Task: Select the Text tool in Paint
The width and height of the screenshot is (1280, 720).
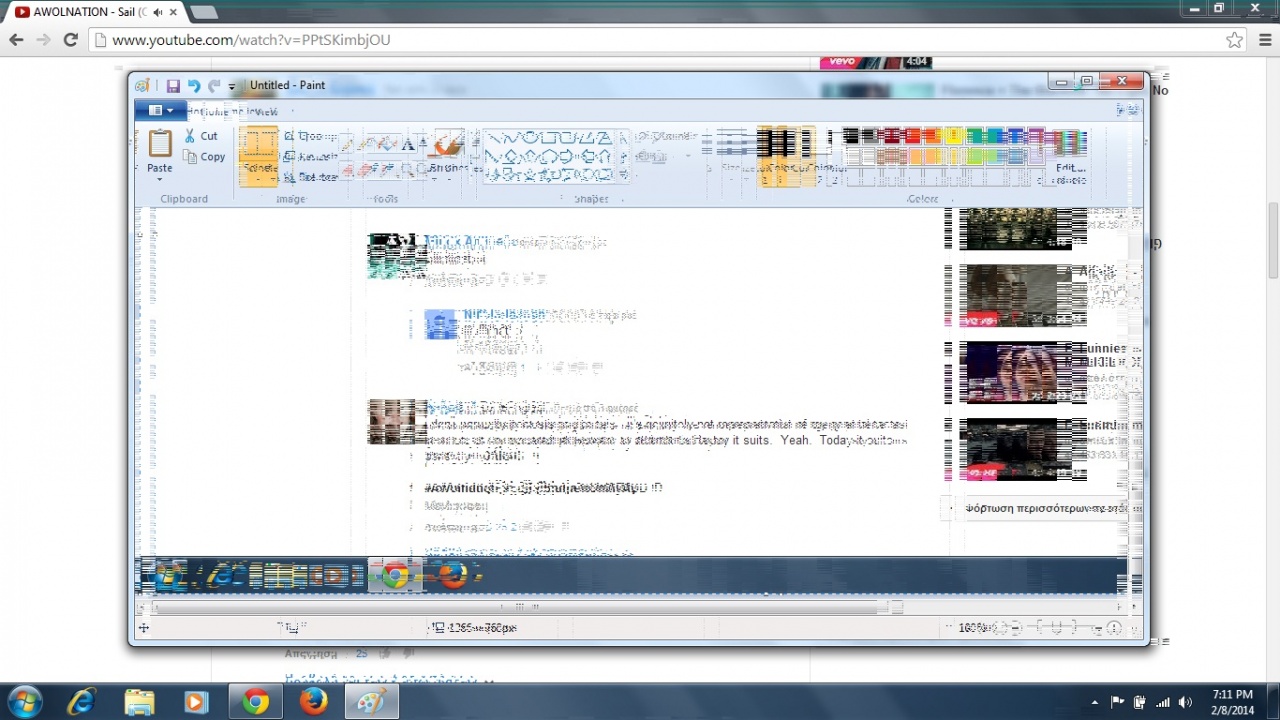Action: [409, 144]
